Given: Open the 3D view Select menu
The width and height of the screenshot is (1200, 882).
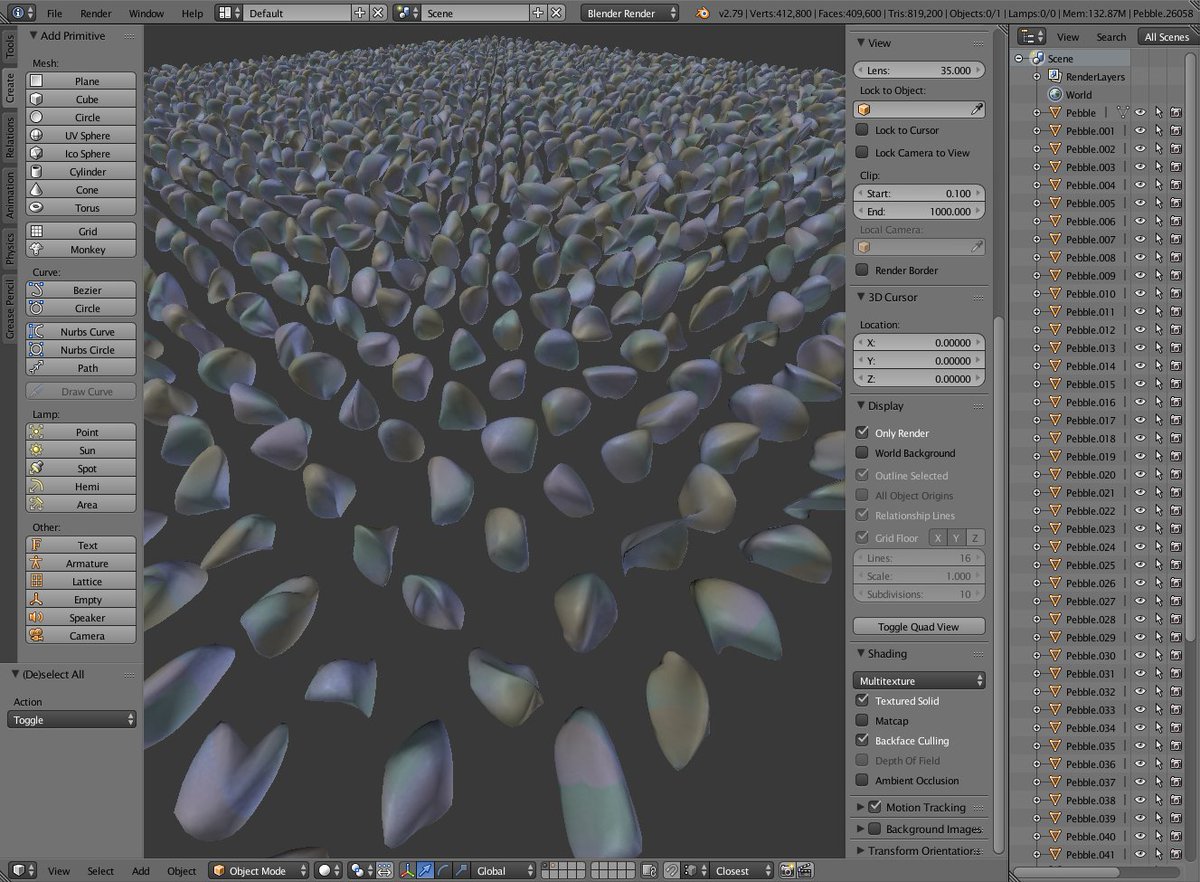Looking at the screenshot, I should pos(100,871).
